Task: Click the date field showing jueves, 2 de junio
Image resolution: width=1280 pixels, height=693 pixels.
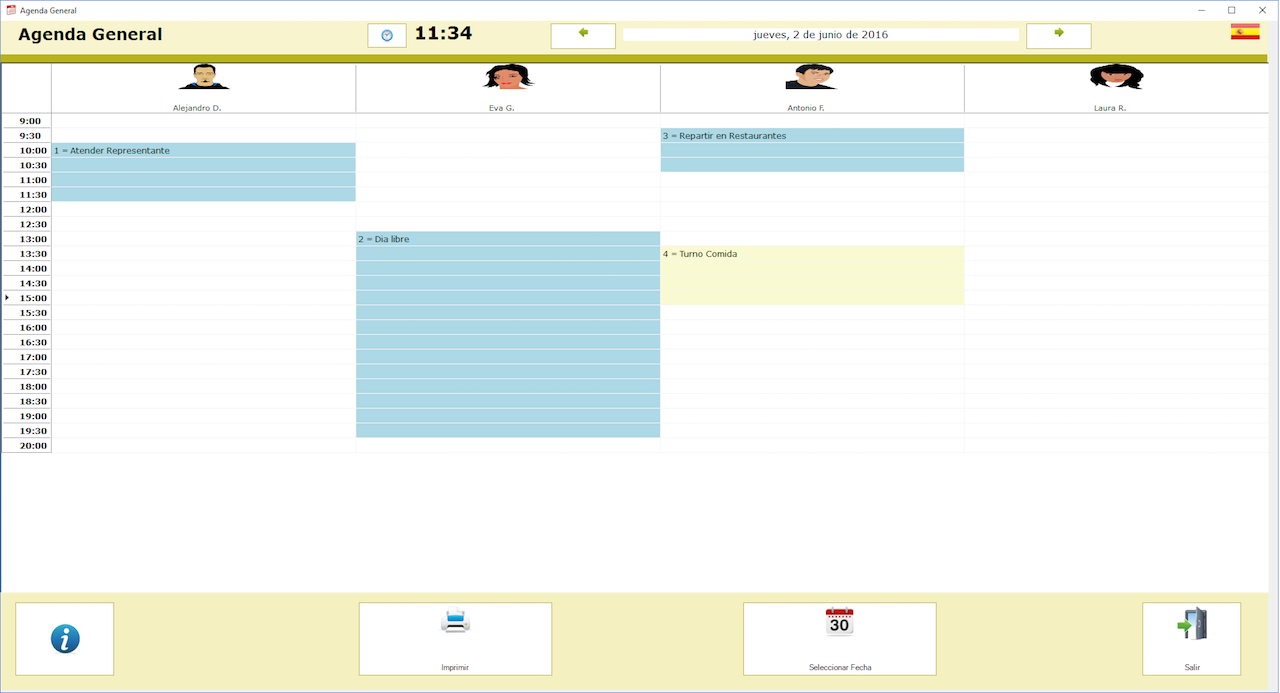Action: (820, 35)
